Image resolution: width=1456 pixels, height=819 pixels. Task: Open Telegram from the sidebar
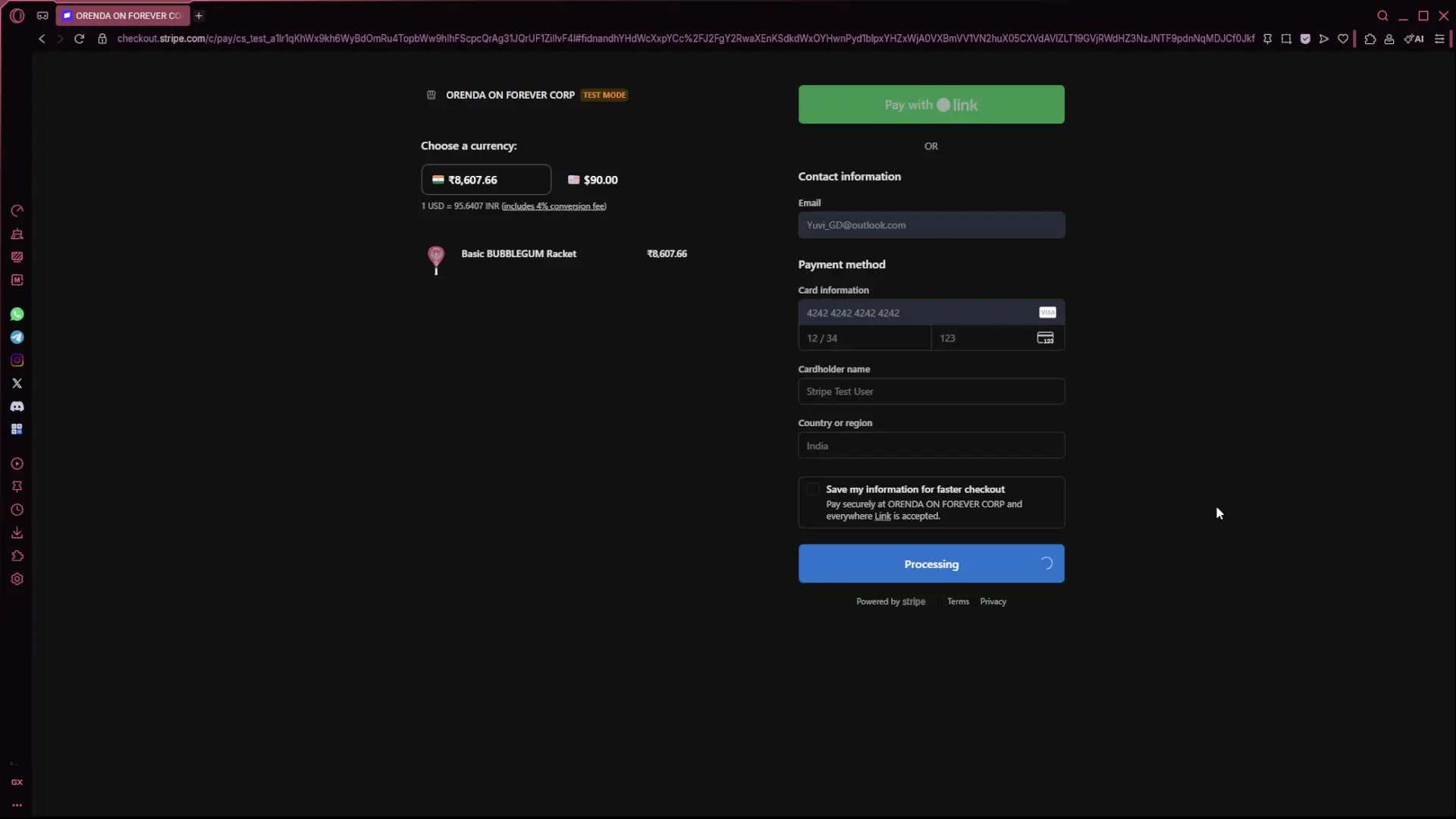point(17,337)
